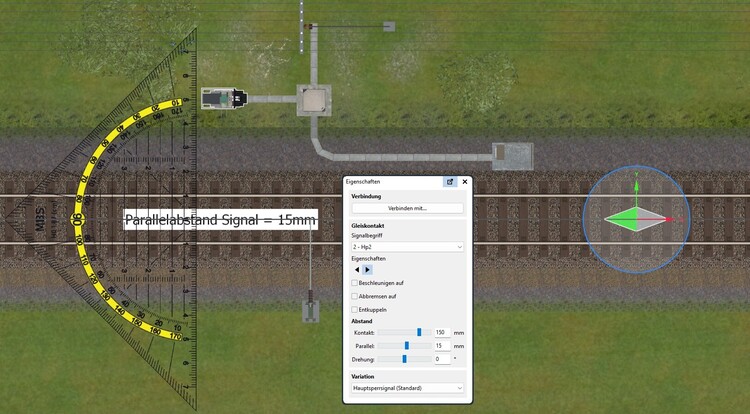Select the square concrete junction slab

(314, 100)
